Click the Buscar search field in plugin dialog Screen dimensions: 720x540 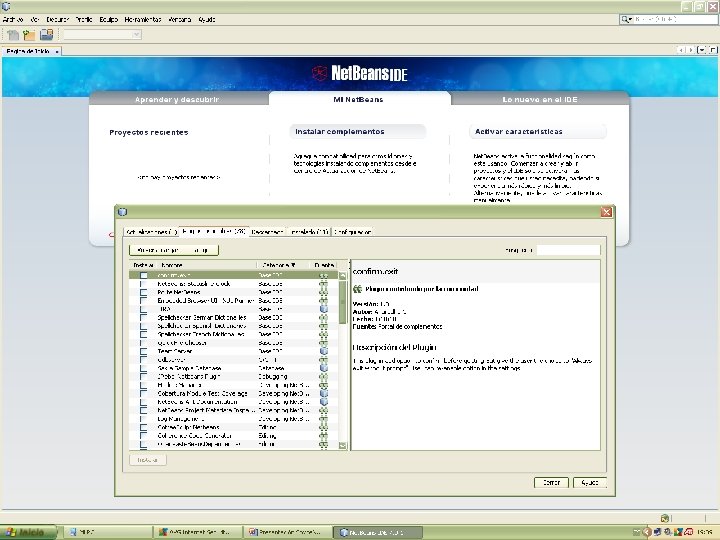pyautogui.click(x=568, y=250)
